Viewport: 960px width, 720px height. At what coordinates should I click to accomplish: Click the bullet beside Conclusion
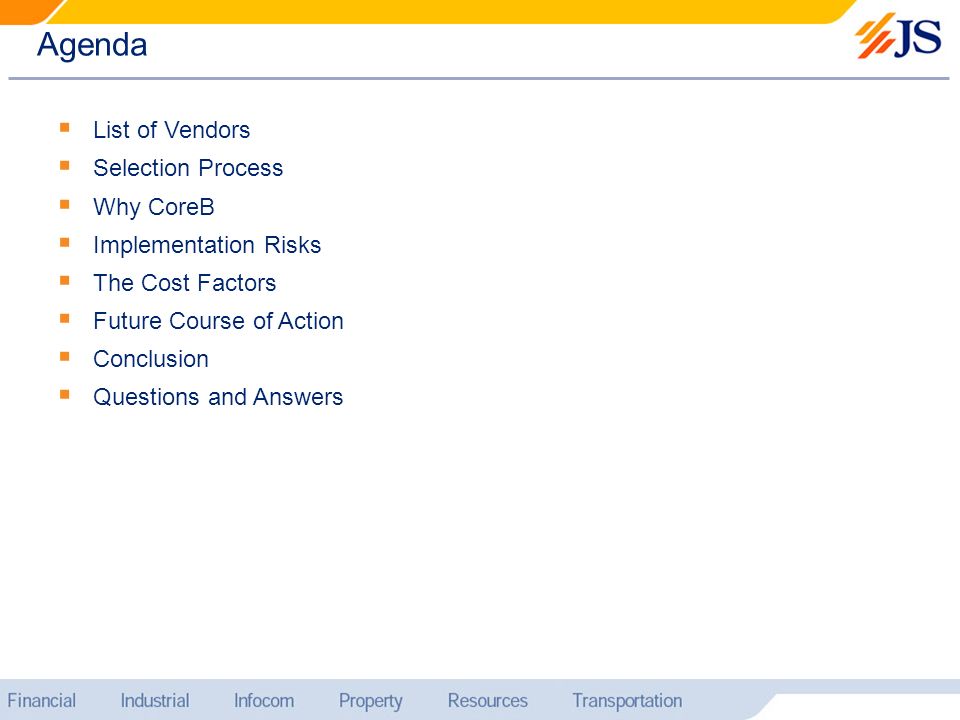pyautogui.click(x=65, y=356)
